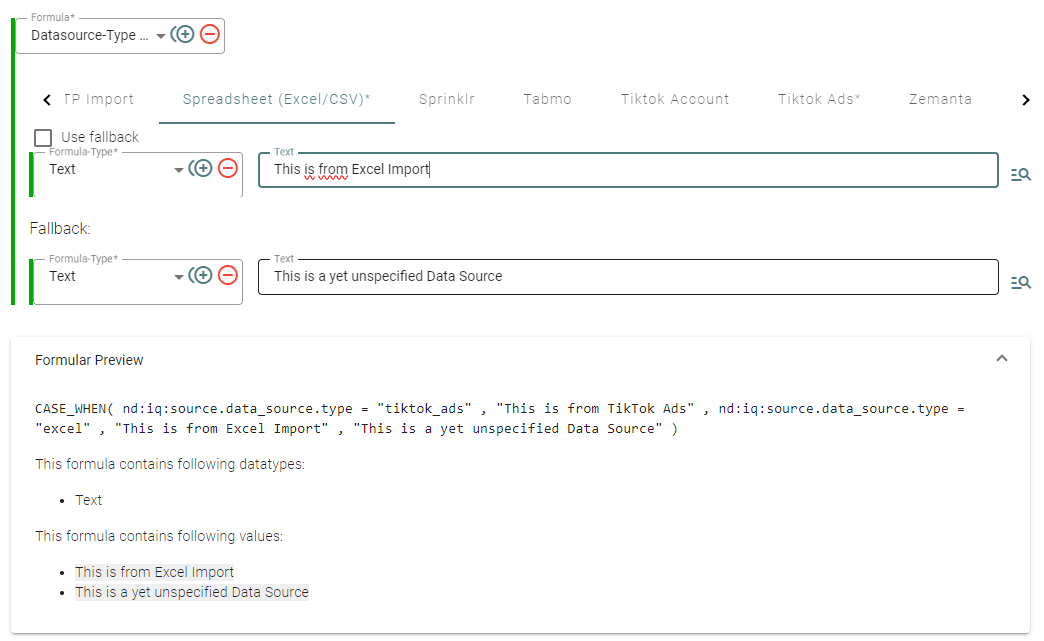Image resolution: width=1044 pixels, height=641 pixels.
Task: Click the CASE_WHEN formula preview text
Action: pos(499,419)
